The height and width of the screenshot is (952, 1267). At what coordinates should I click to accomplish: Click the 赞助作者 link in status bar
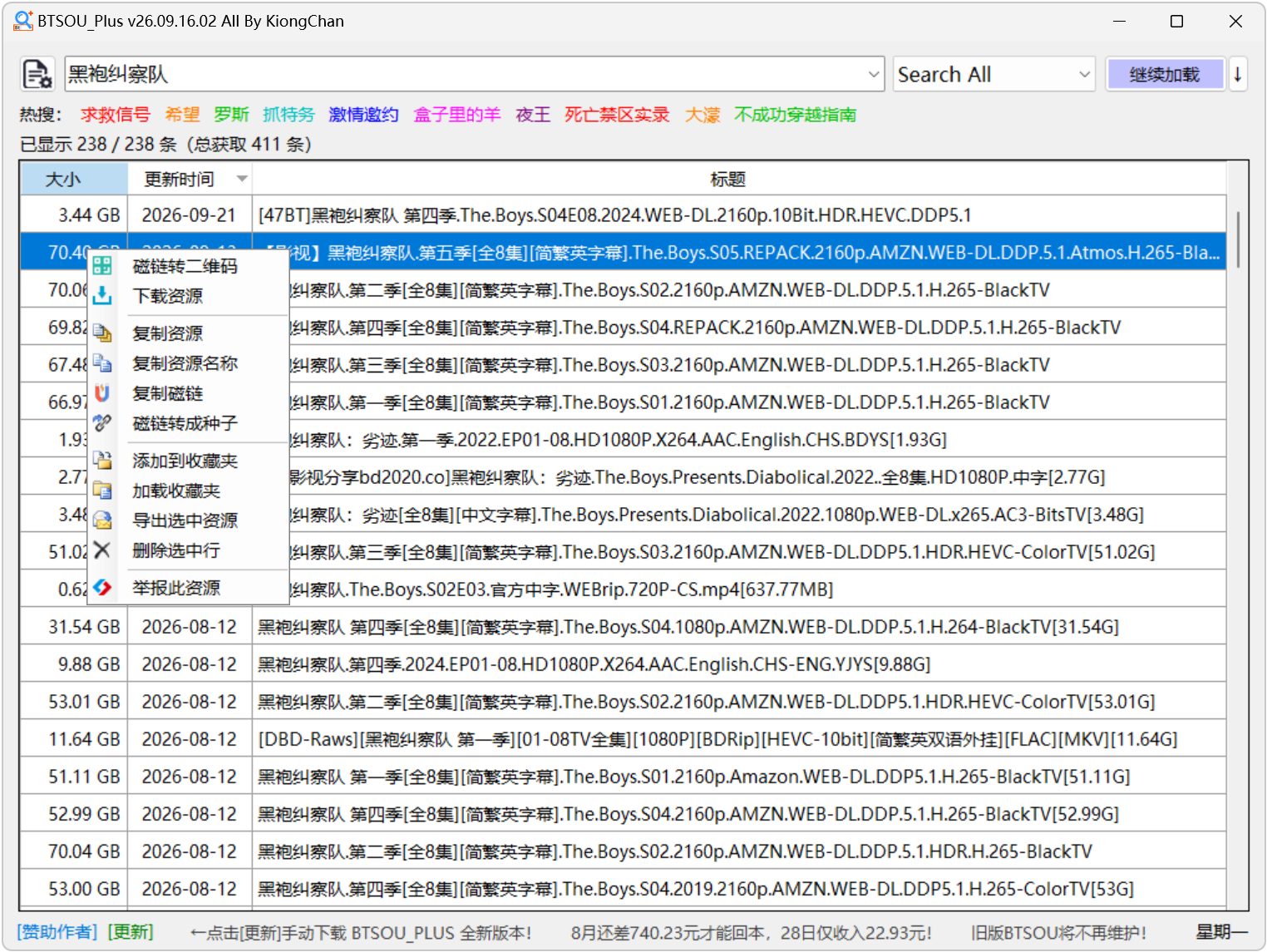tap(57, 932)
